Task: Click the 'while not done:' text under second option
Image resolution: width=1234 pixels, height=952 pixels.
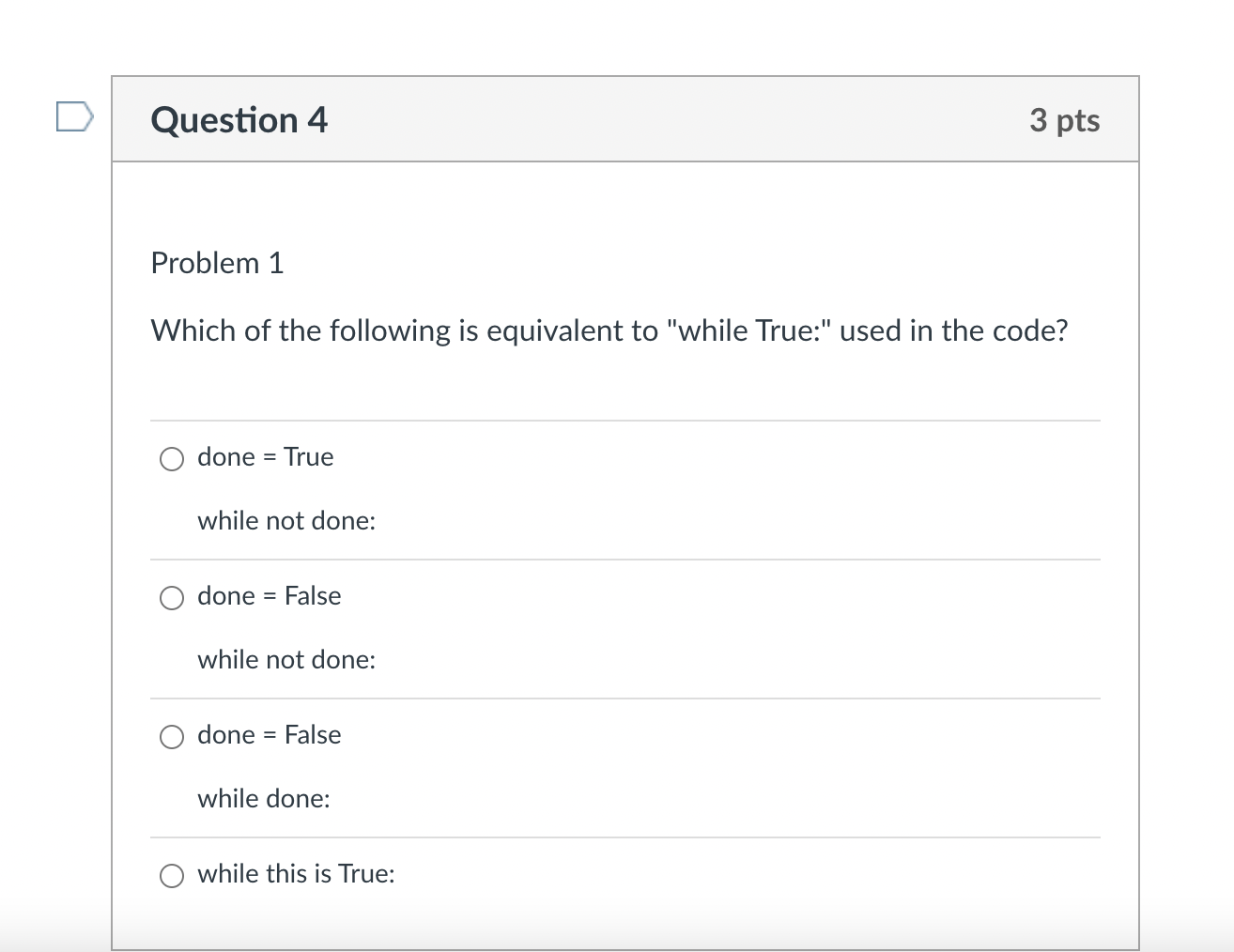Action: (x=286, y=659)
